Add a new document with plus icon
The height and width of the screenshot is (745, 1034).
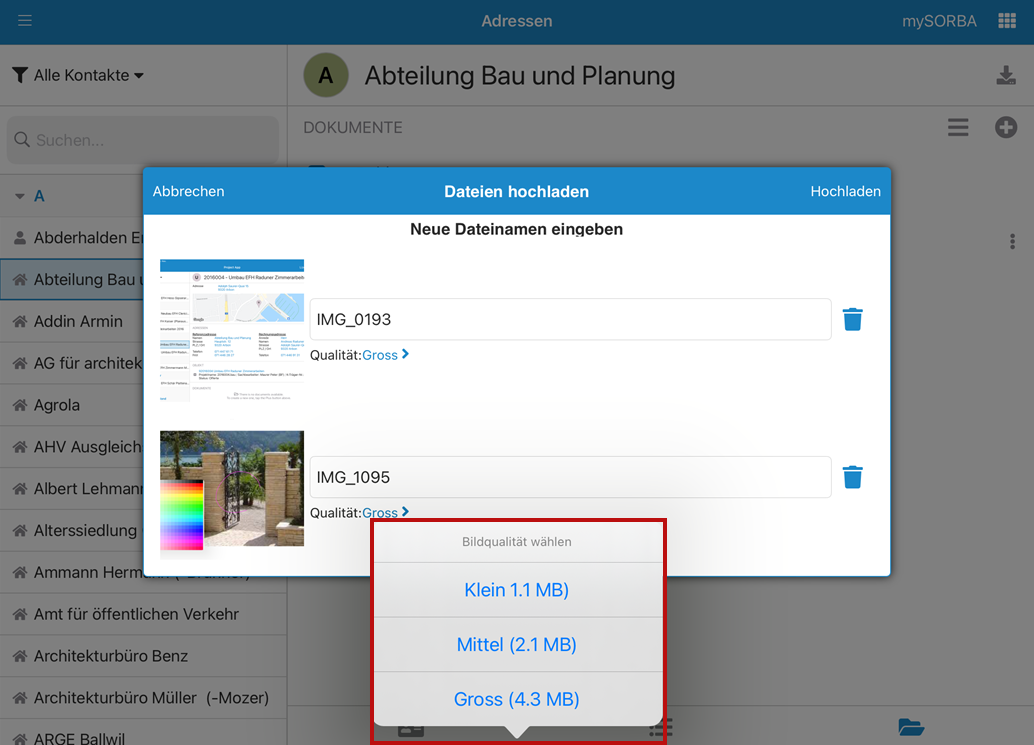point(1006,127)
